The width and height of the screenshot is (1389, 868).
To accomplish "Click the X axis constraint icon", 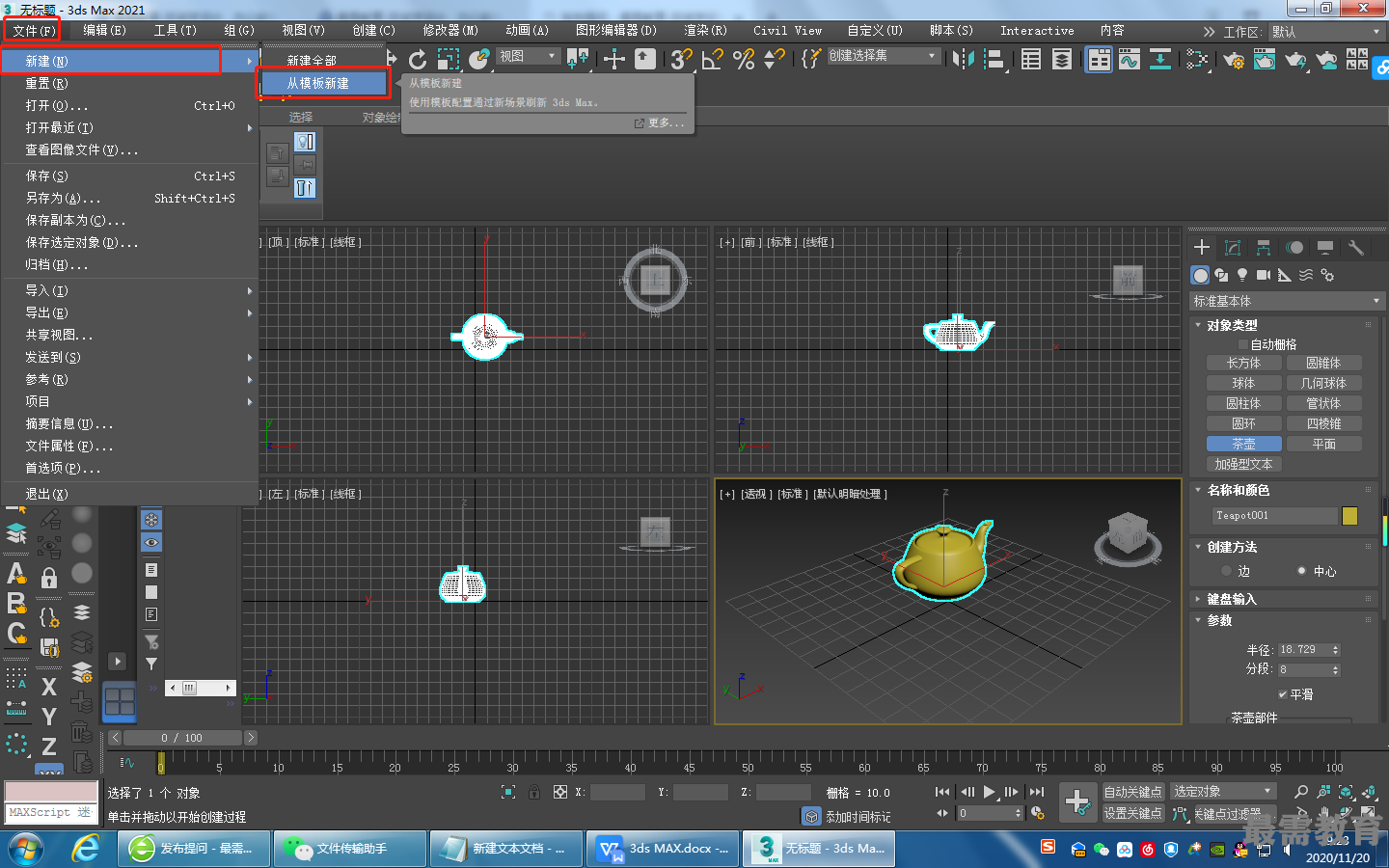I will coord(49,686).
